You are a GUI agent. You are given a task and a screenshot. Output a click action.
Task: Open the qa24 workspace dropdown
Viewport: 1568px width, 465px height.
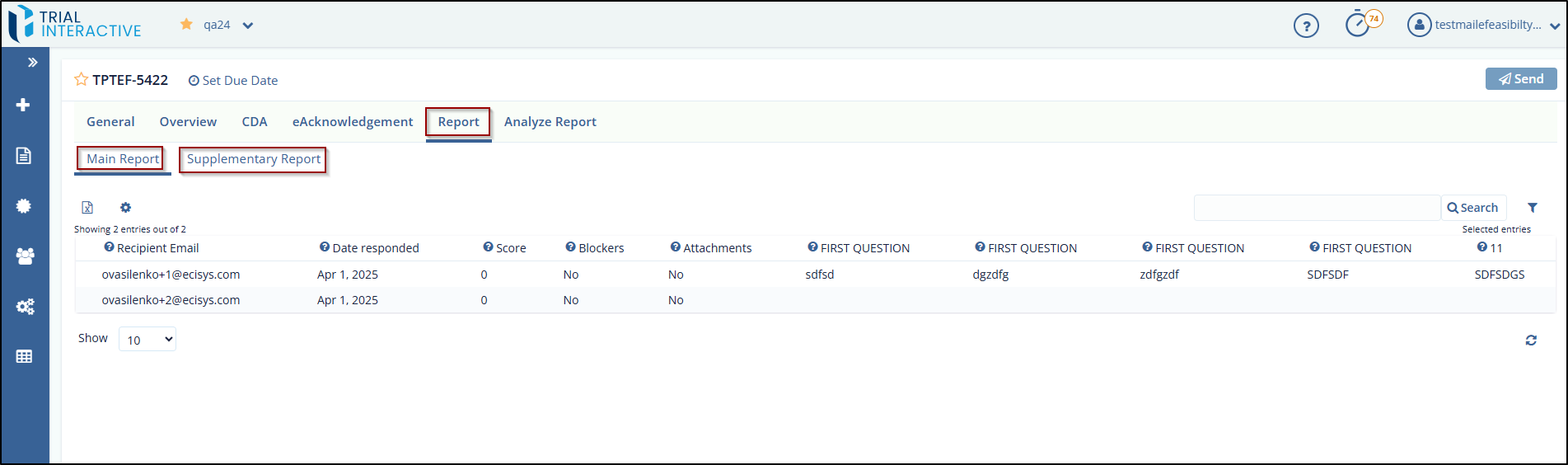tap(247, 26)
